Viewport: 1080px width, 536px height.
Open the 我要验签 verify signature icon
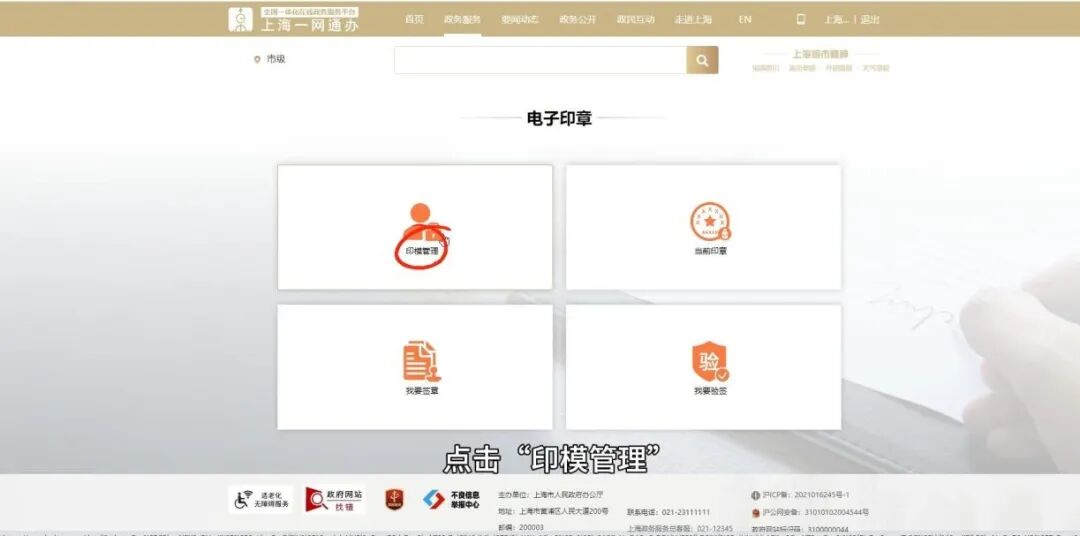point(710,362)
